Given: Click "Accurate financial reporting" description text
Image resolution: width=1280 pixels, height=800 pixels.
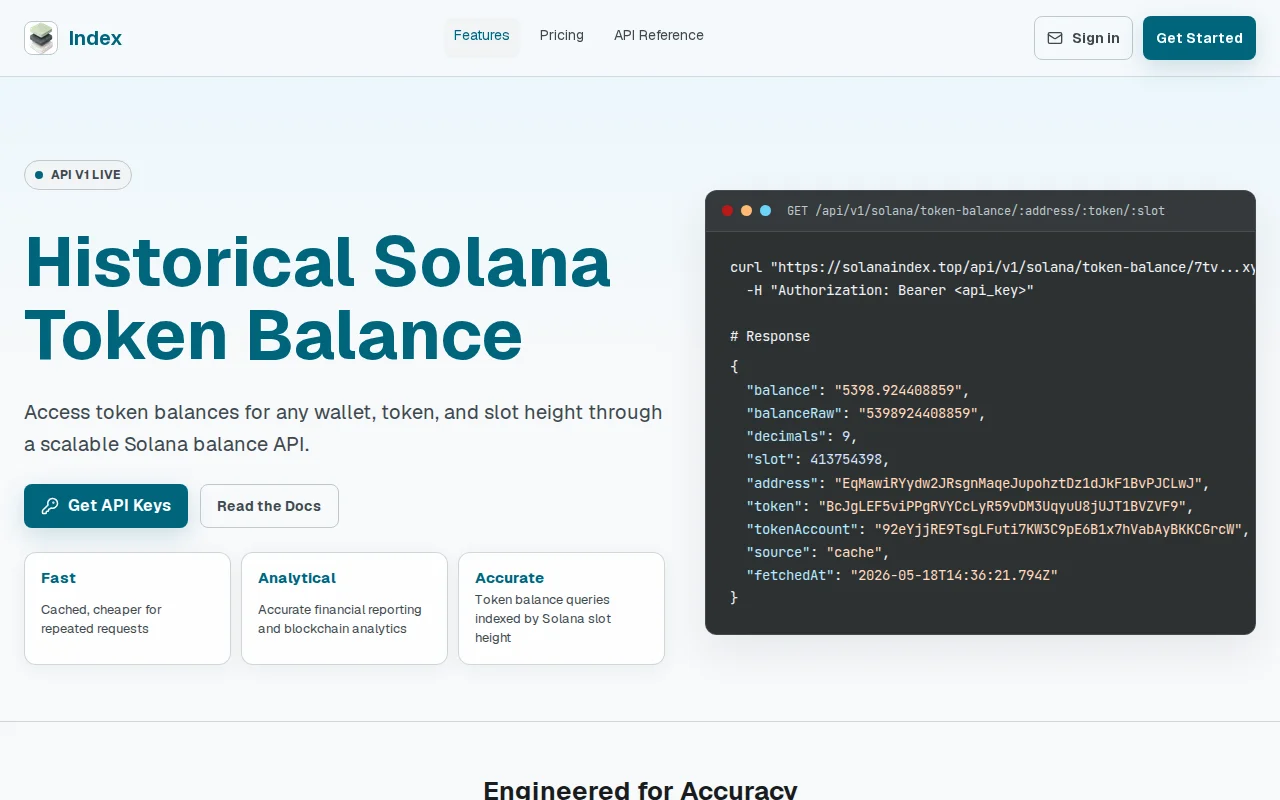Looking at the screenshot, I should (340, 619).
